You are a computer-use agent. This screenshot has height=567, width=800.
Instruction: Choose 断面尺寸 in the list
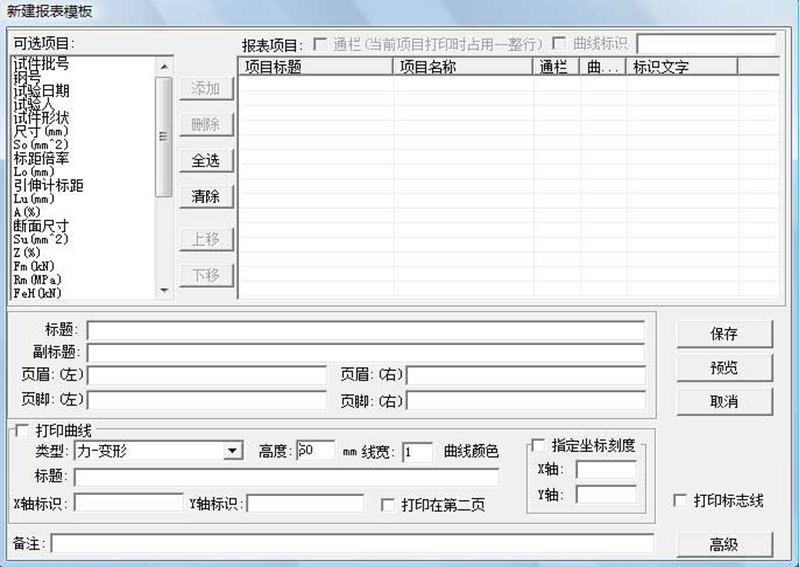pyautogui.click(x=41, y=226)
